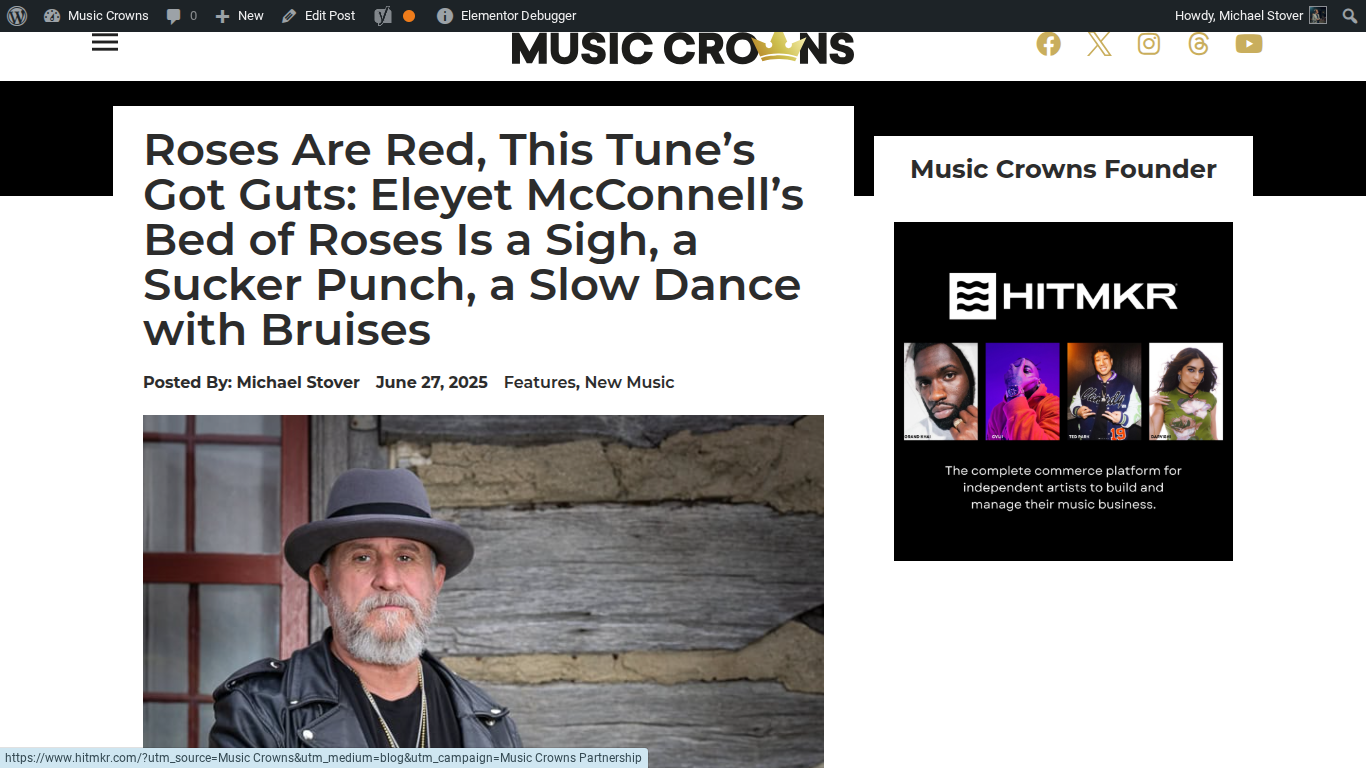This screenshot has height=768, width=1366.
Task: Open the Features category link
Action: 539,382
